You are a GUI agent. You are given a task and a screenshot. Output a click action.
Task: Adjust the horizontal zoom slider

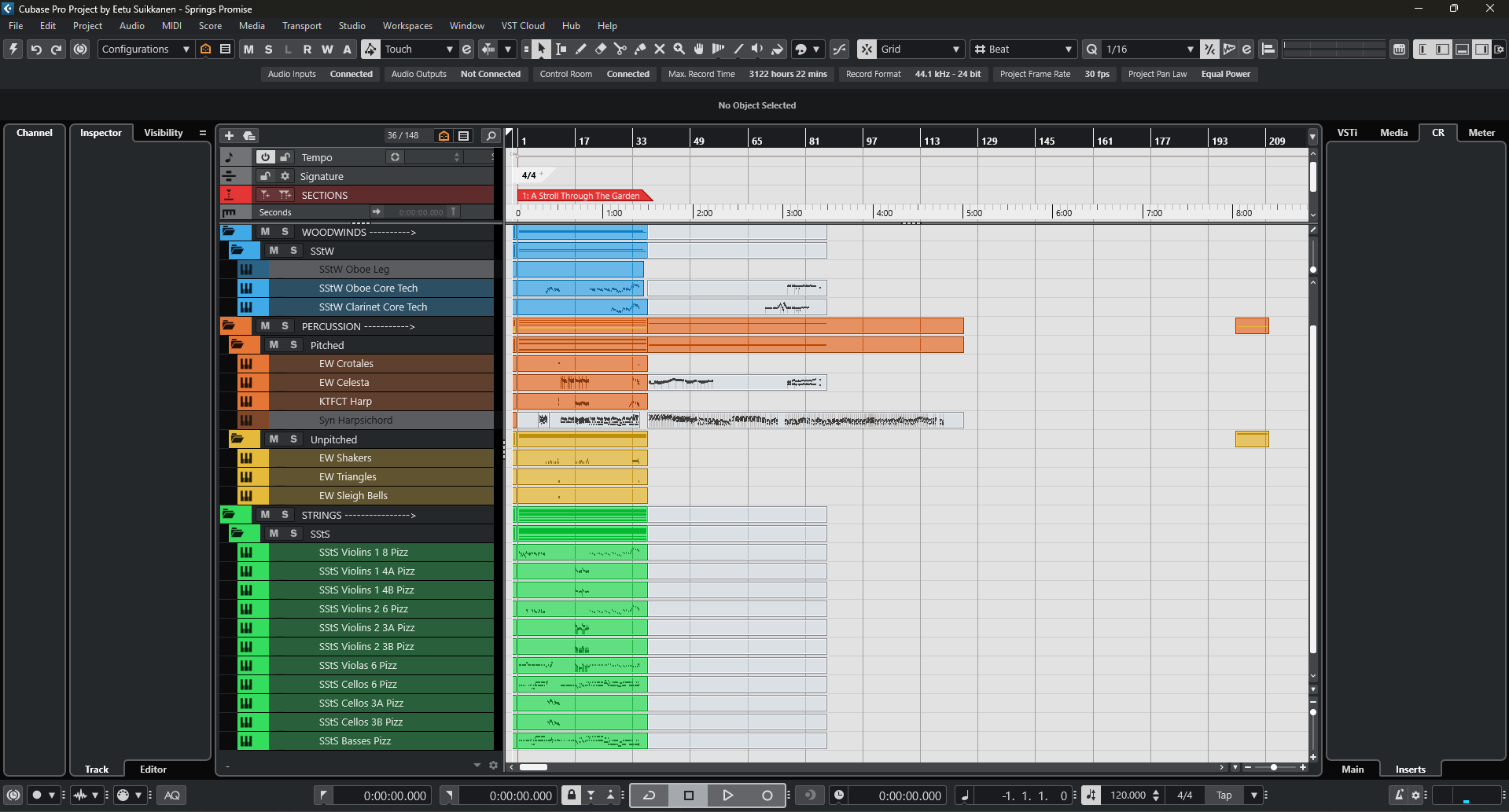(1273, 767)
